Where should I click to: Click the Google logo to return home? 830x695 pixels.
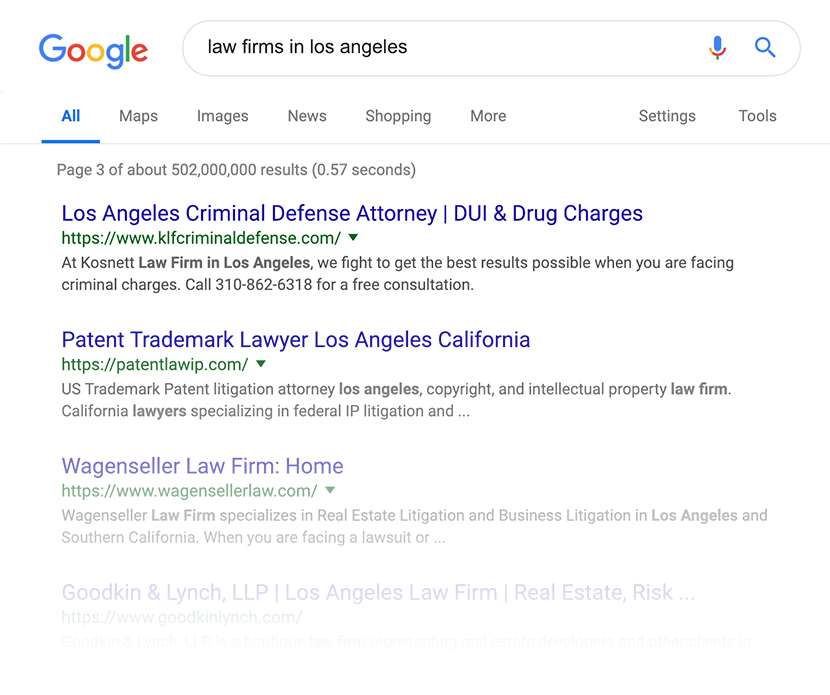pos(93,51)
